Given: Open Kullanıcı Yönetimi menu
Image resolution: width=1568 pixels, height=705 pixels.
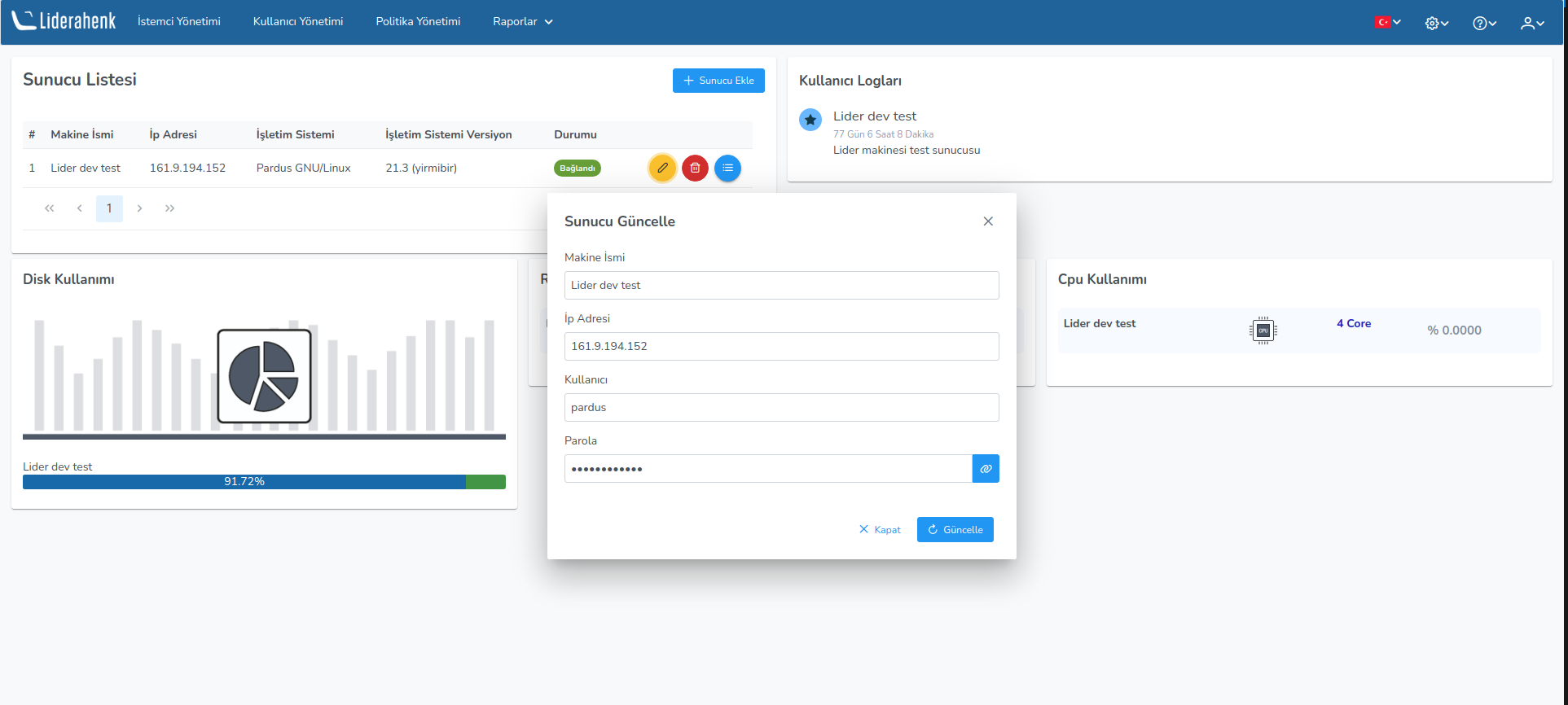Looking at the screenshot, I should point(298,21).
